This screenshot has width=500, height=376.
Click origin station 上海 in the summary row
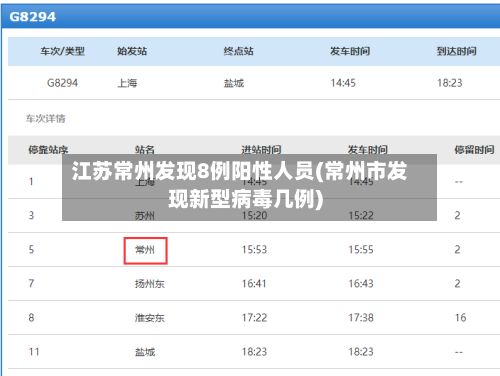coord(127,83)
